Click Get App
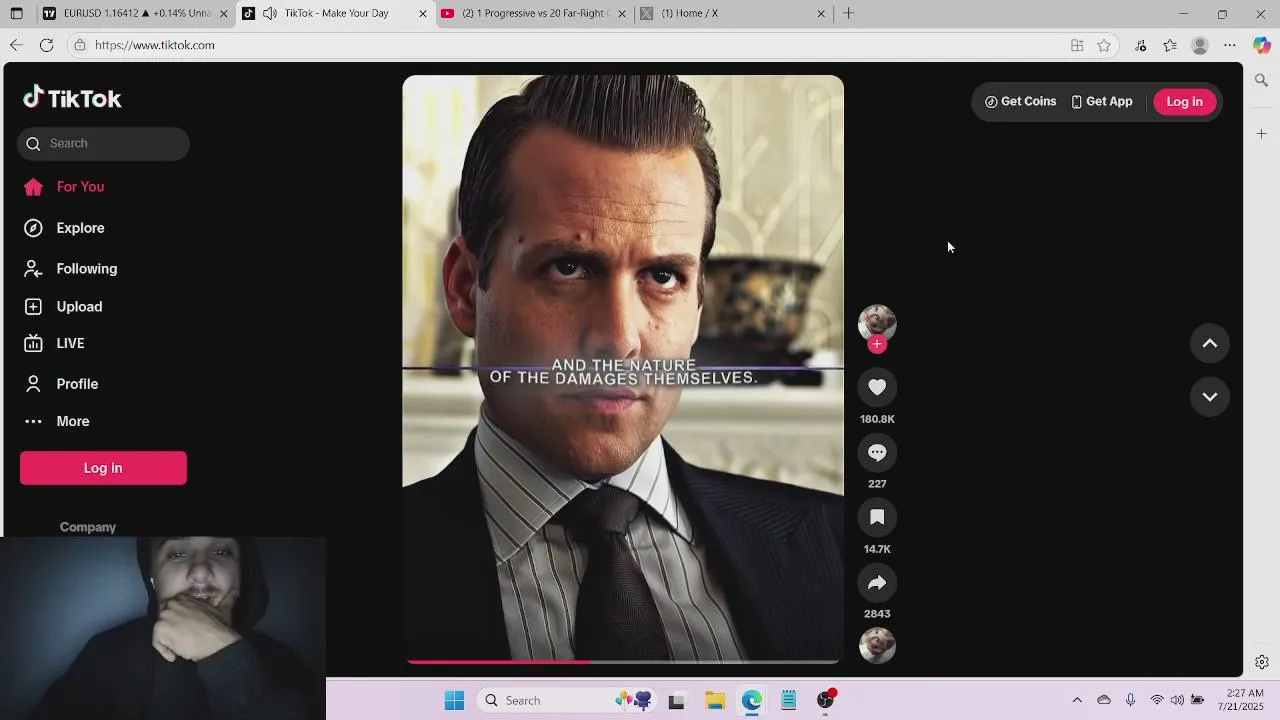The image size is (1280, 720). (x=1101, y=102)
